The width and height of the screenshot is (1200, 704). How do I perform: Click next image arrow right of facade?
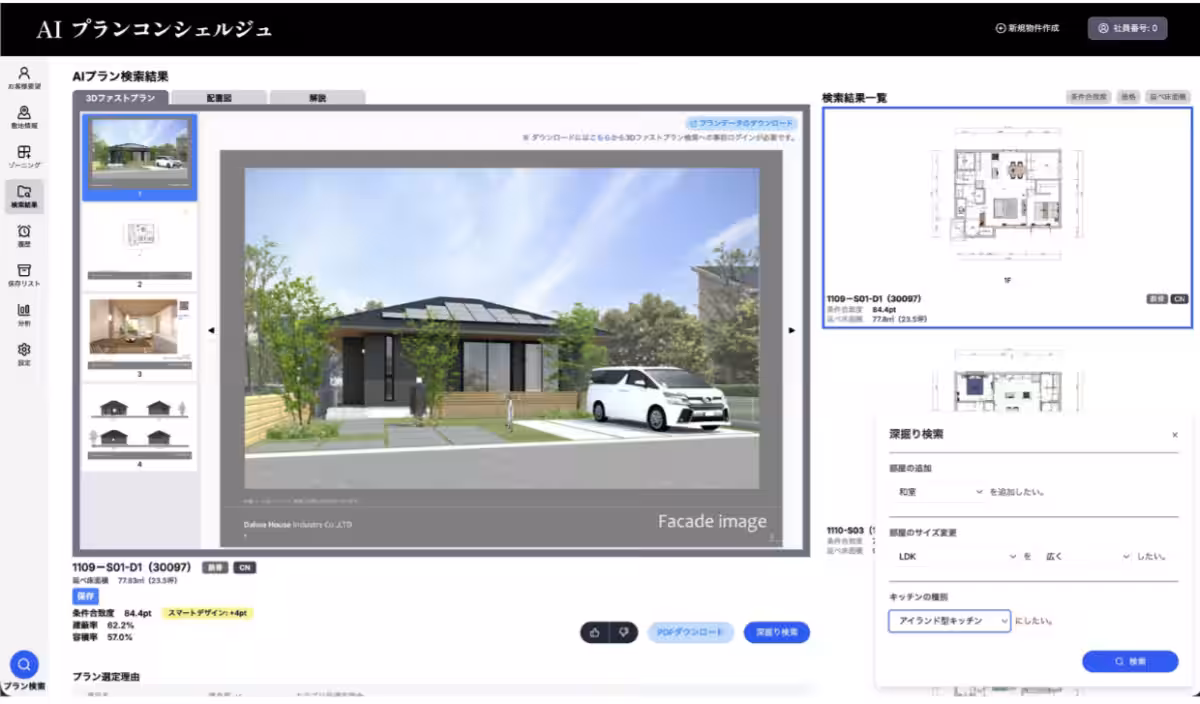(792, 330)
